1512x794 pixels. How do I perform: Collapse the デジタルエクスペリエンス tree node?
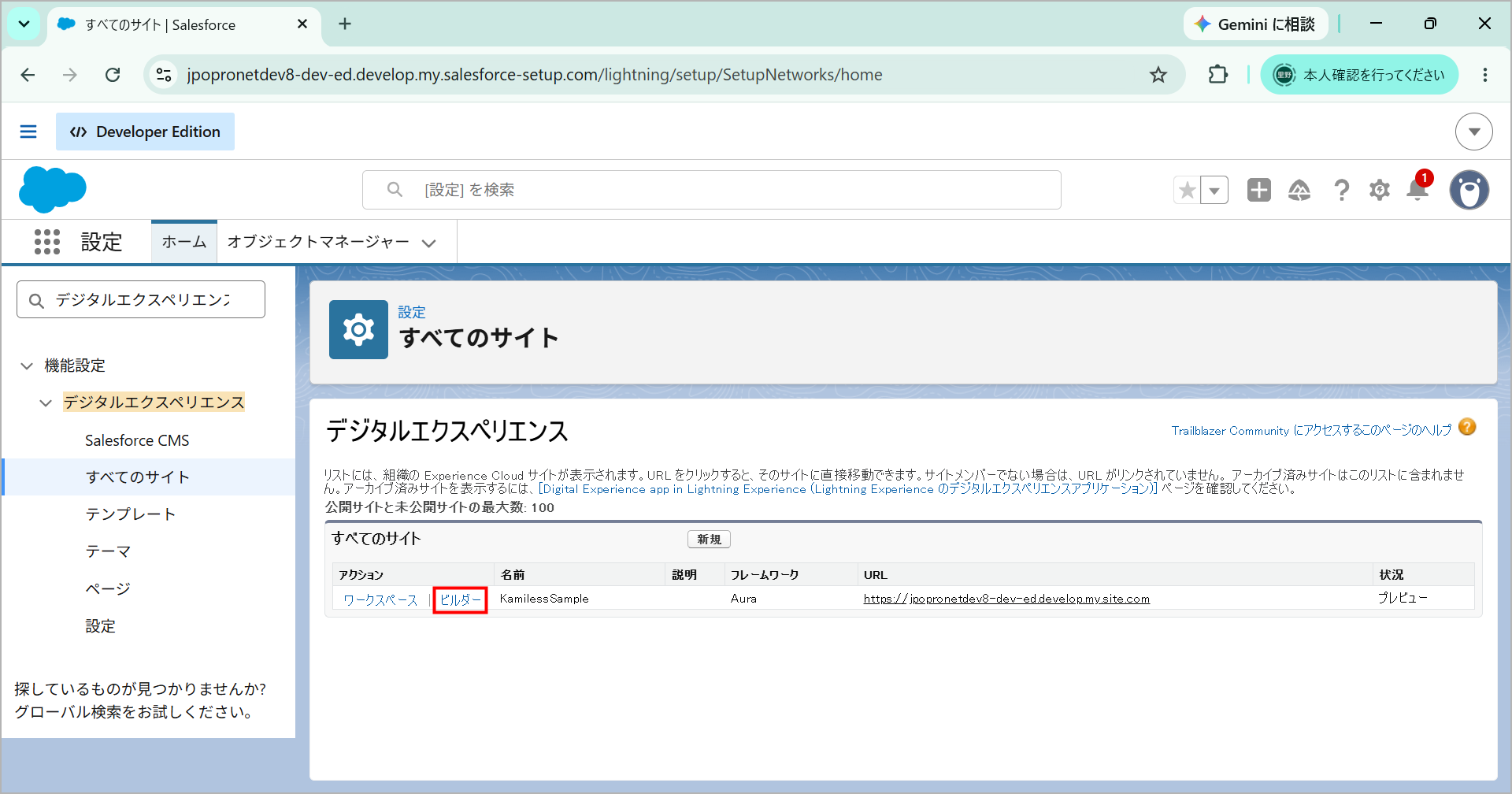pyautogui.click(x=46, y=403)
